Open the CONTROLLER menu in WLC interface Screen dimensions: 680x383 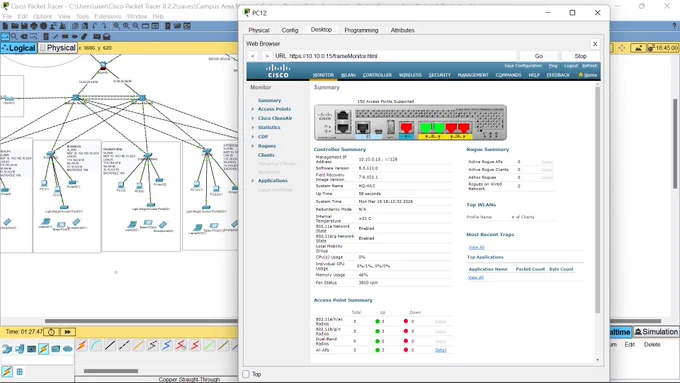click(x=377, y=75)
